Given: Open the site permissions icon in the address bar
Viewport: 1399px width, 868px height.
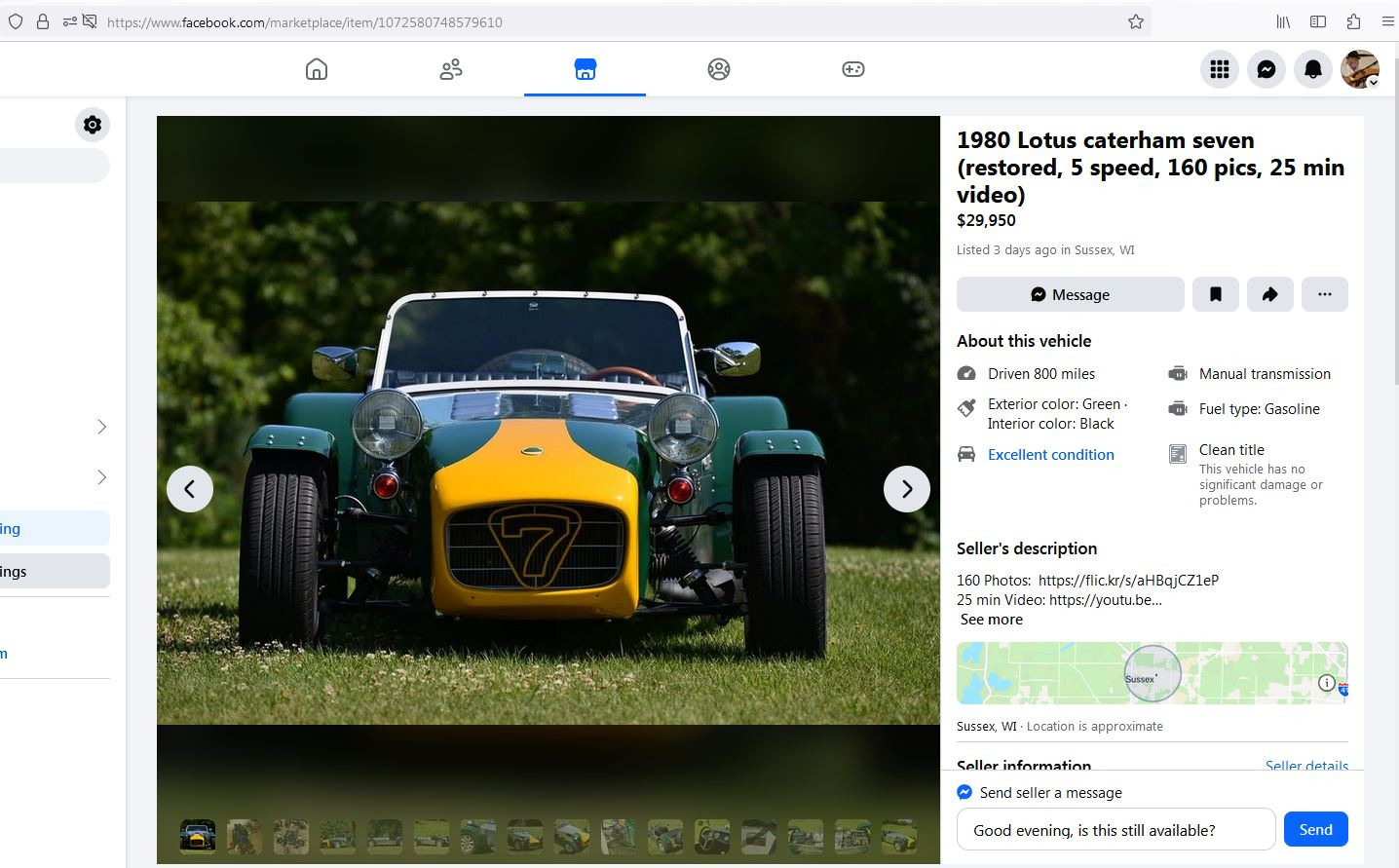Looking at the screenshot, I should point(70,21).
